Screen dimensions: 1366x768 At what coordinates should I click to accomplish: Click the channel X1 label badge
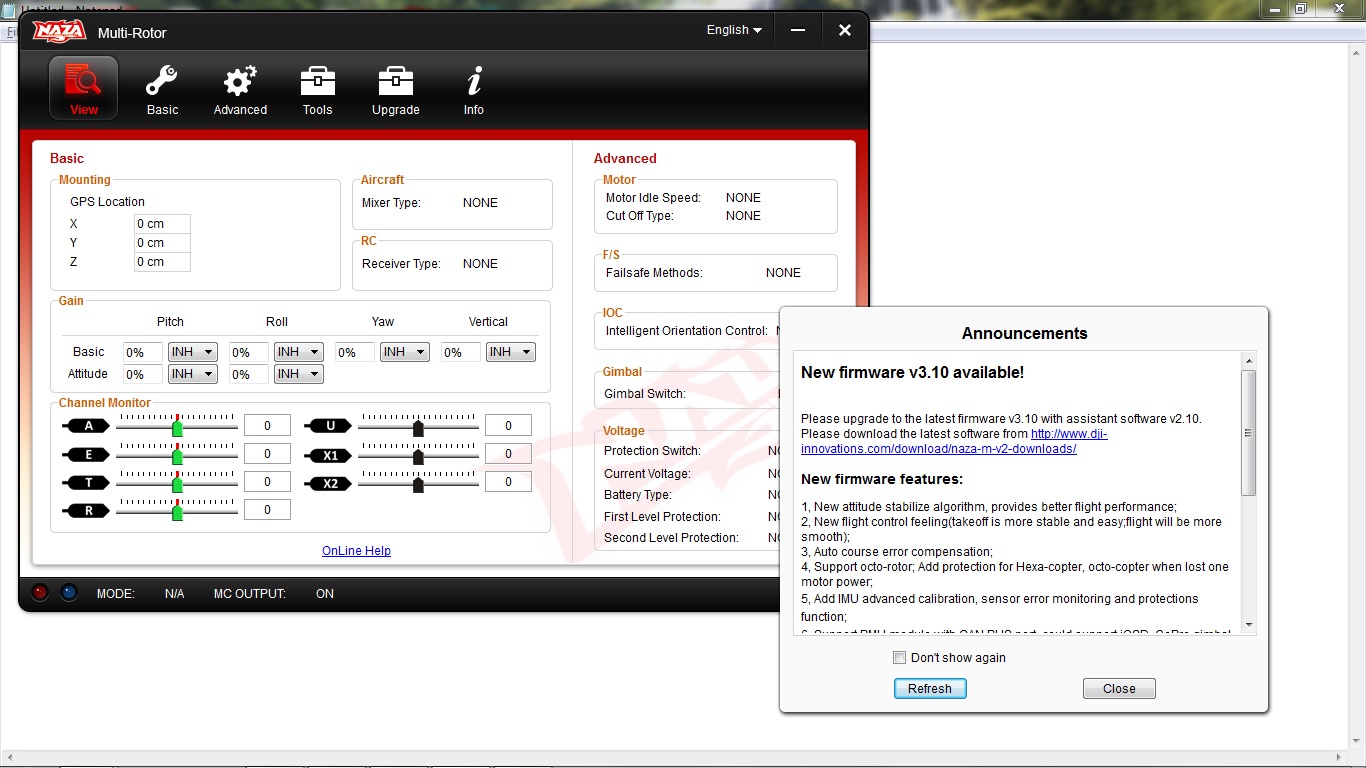[329, 455]
